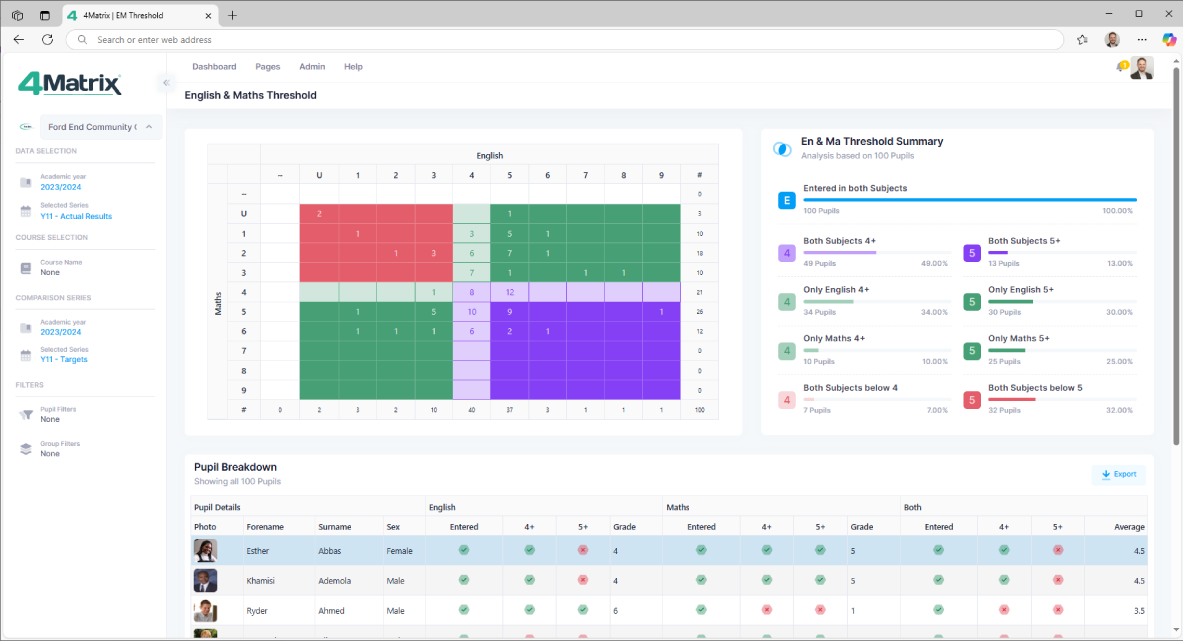Collapse the sidebar with the double-chevron icon
This screenshot has height=641, width=1183.
click(x=166, y=83)
